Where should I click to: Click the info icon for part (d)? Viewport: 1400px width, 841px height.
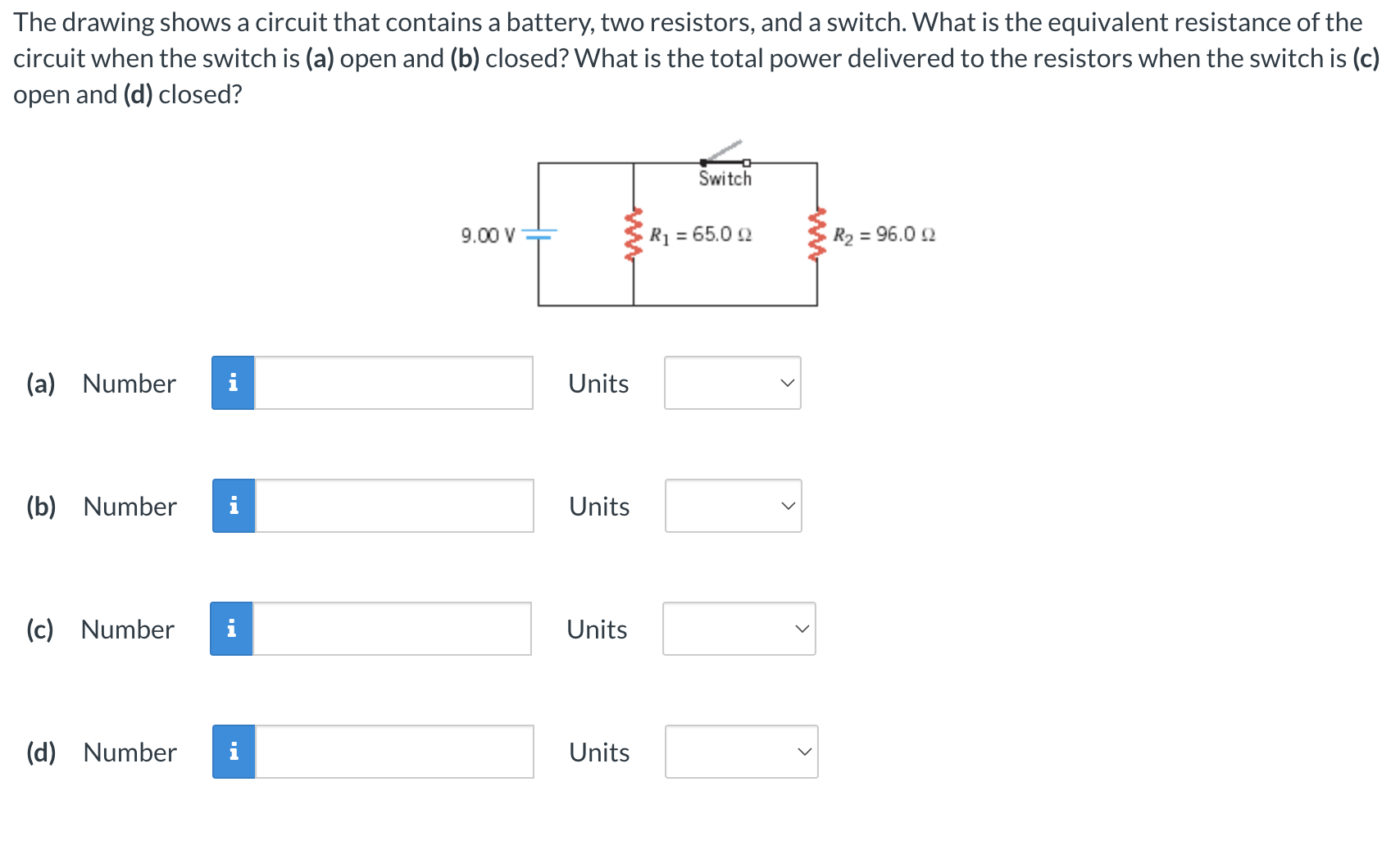click(234, 752)
